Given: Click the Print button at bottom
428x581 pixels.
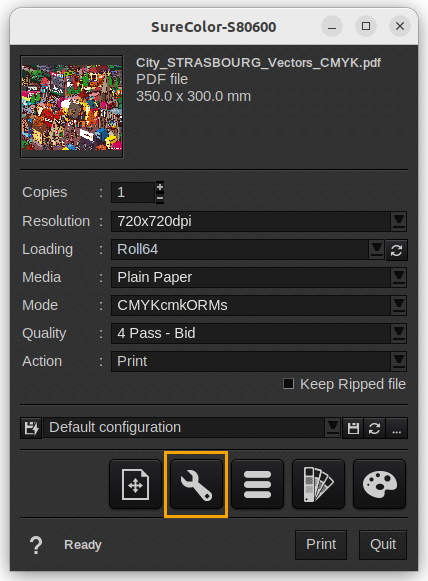Looking at the screenshot, I should (x=321, y=545).
